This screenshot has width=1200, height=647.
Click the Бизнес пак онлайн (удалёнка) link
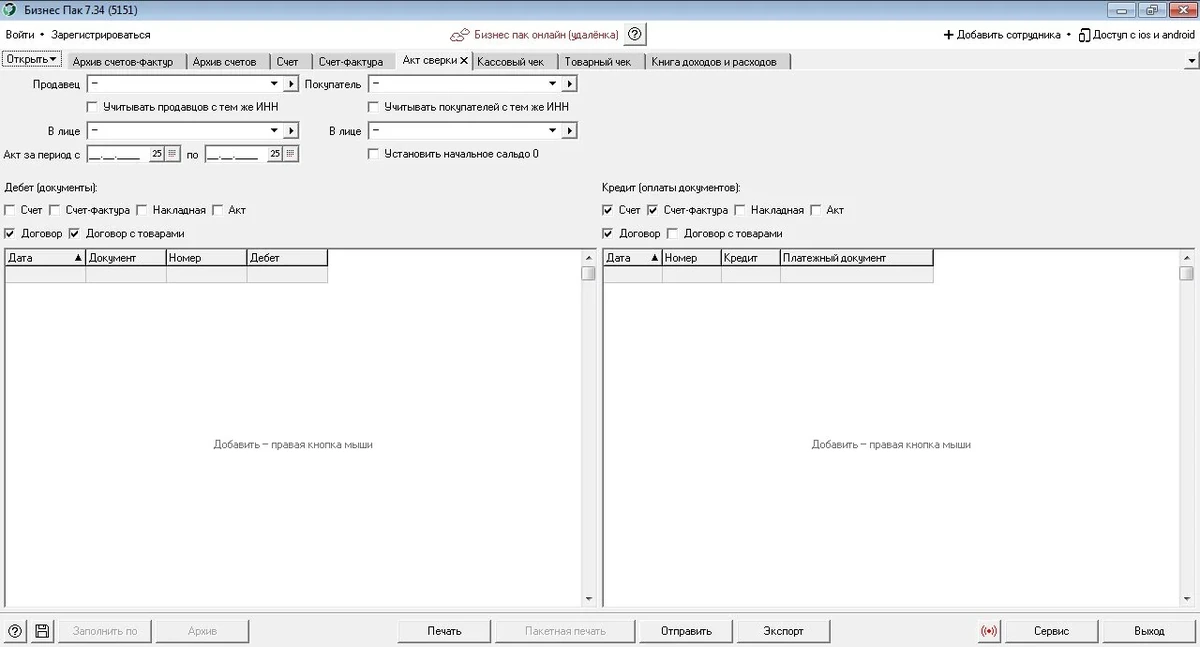coord(546,35)
